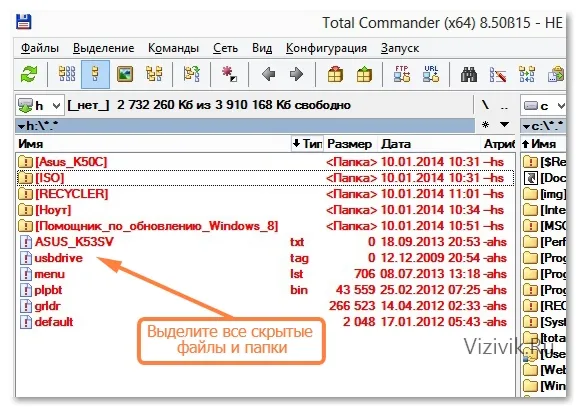Click the Back arrow toolbar icon

(268, 75)
